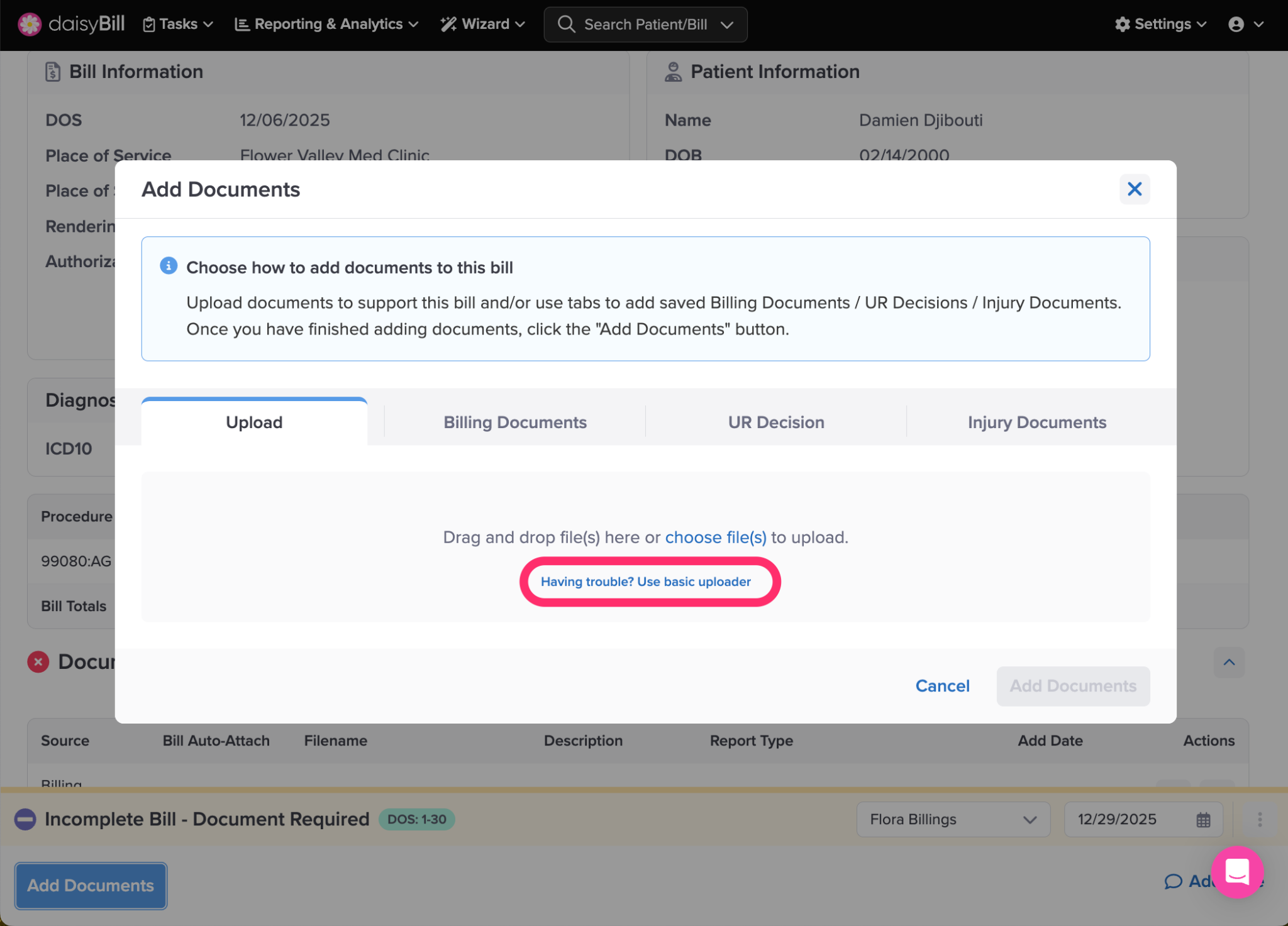
Task: Open the Reporting & Analytics menu
Action: 326,24
